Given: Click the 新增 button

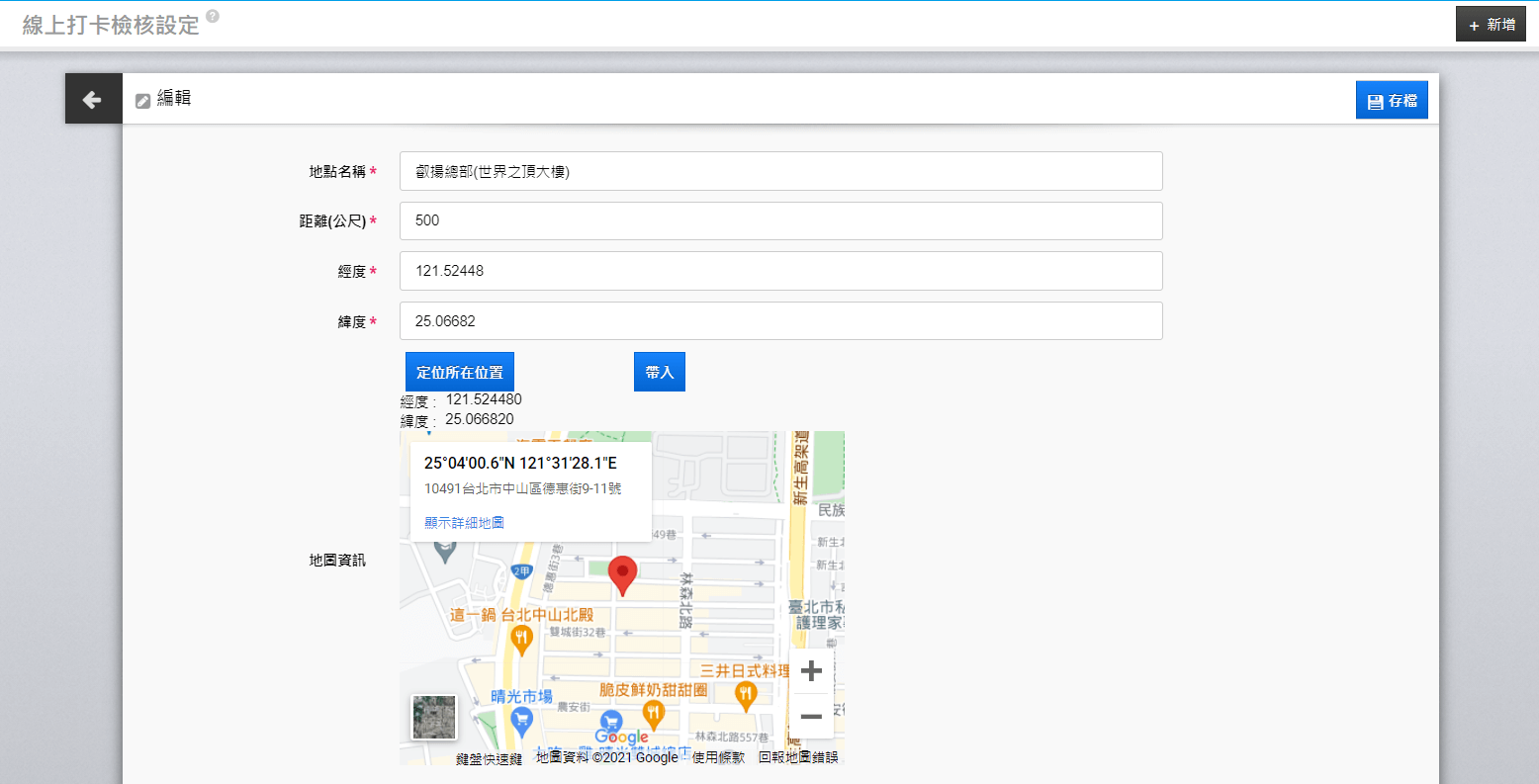Looking at the screenshot, I should [1491, 25].
